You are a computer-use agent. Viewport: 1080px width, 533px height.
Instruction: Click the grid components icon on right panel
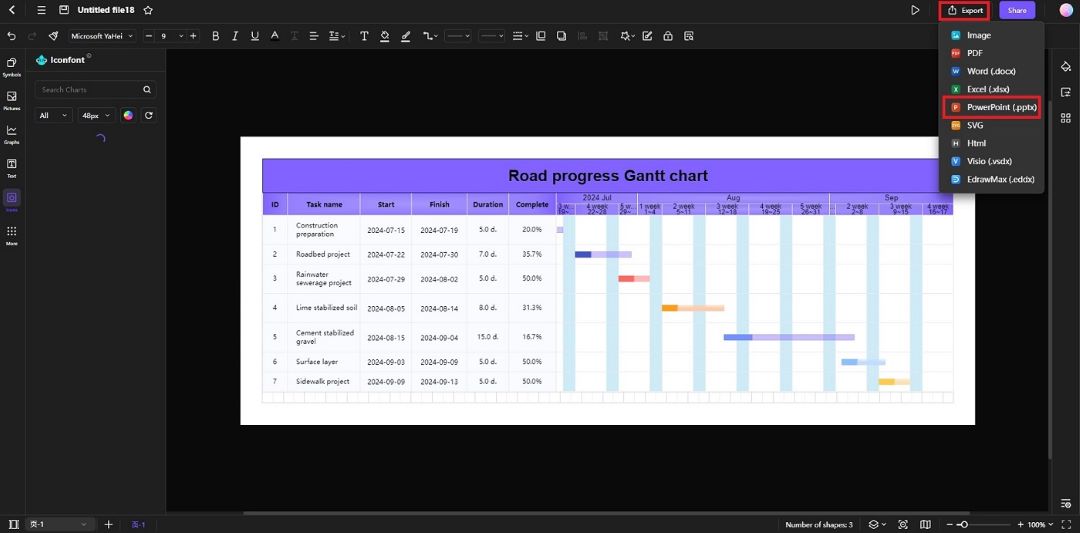(x=1066, y=118)
